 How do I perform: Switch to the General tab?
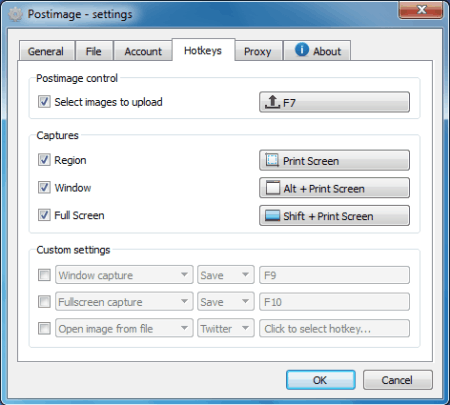[x=46, y=51]
